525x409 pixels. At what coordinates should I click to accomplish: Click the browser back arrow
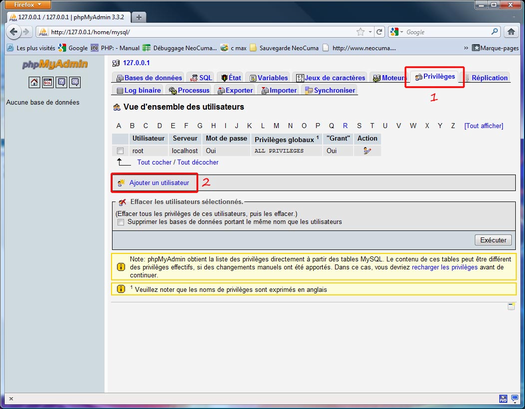coord(13,32)
